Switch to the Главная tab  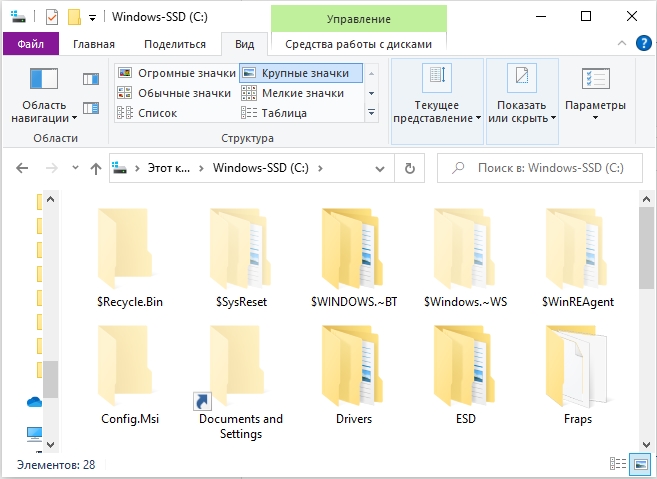[94, 44]
